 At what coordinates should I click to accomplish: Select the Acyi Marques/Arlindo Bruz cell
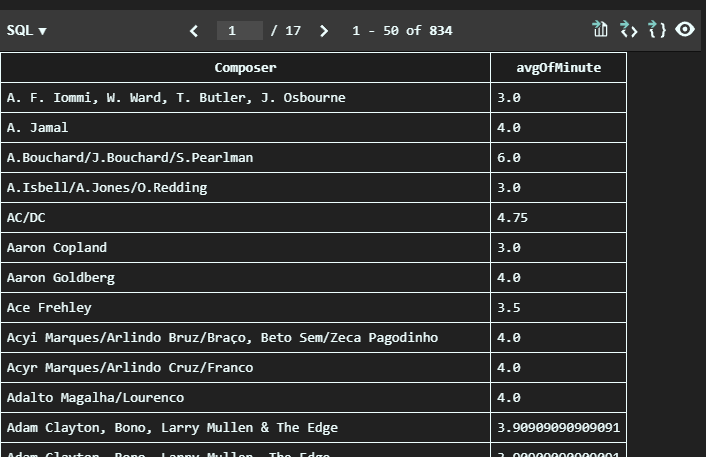tap(245, 338)
